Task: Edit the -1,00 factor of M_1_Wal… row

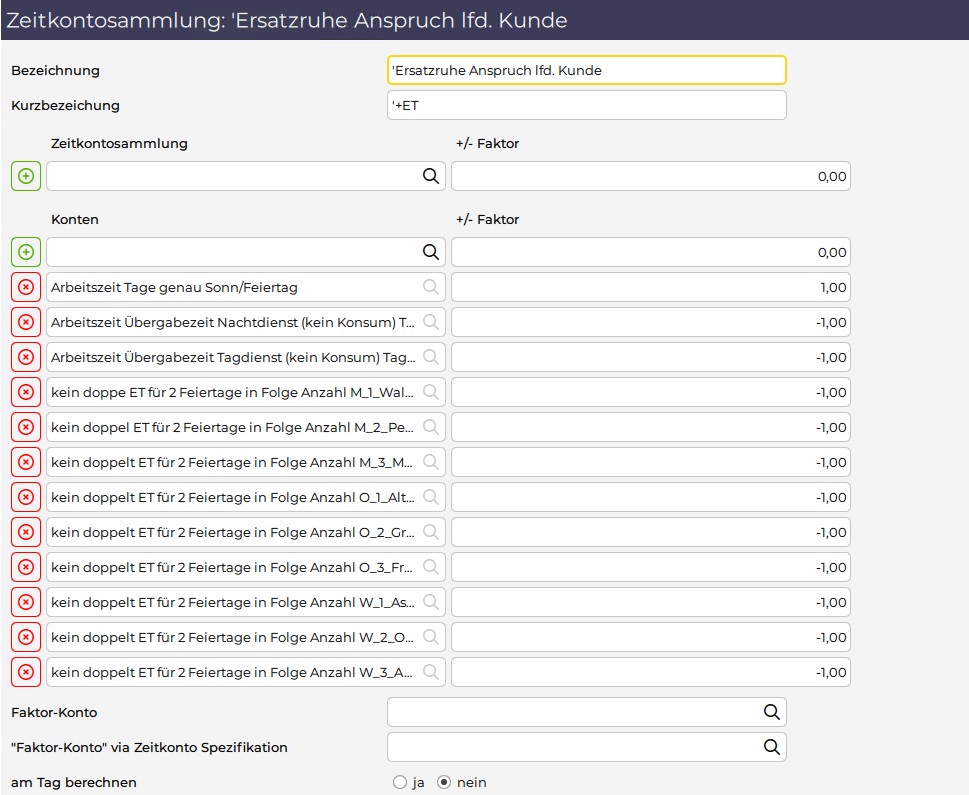Action: coord(651,393)
